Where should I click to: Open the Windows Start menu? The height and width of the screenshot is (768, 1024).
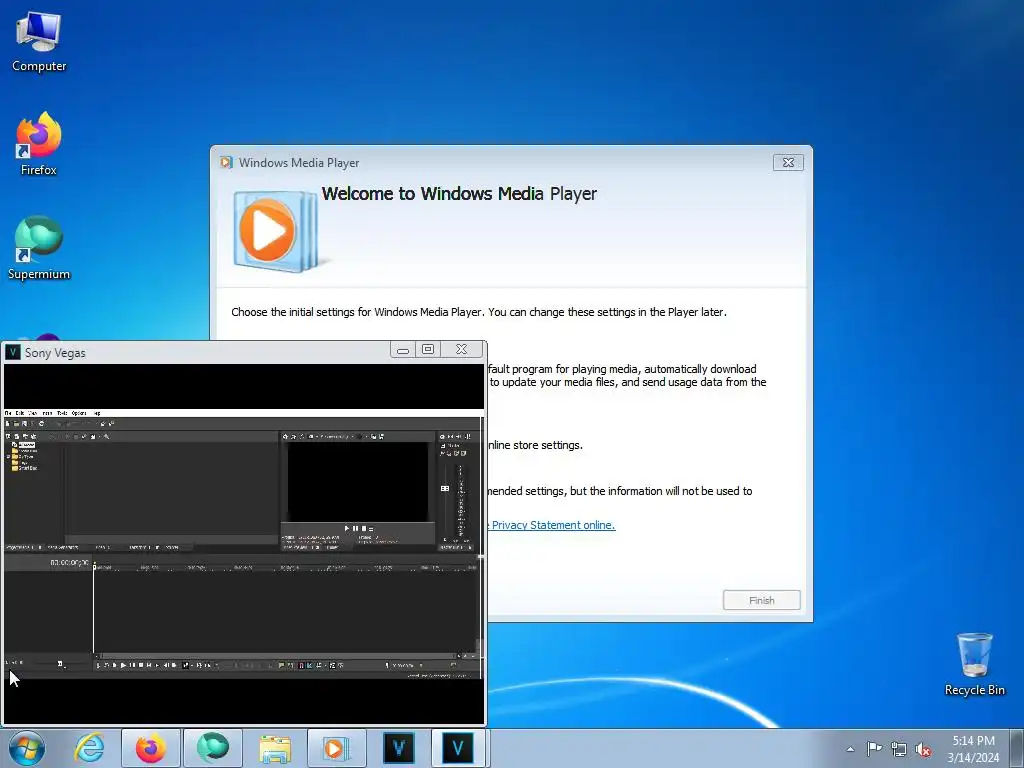[x=27, y=748]
